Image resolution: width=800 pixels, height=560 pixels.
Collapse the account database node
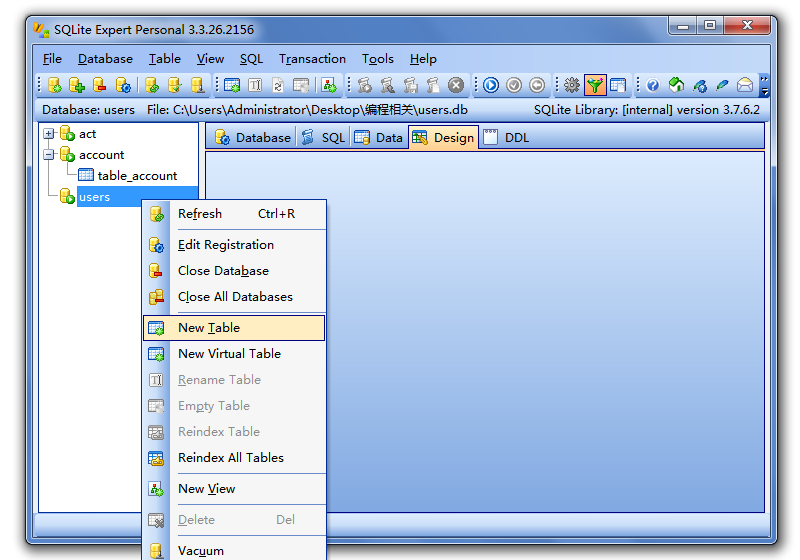49,155
